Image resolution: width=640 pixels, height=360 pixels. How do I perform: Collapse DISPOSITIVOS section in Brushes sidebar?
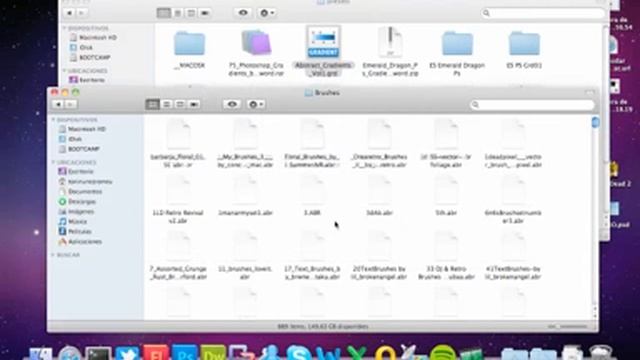53,120
